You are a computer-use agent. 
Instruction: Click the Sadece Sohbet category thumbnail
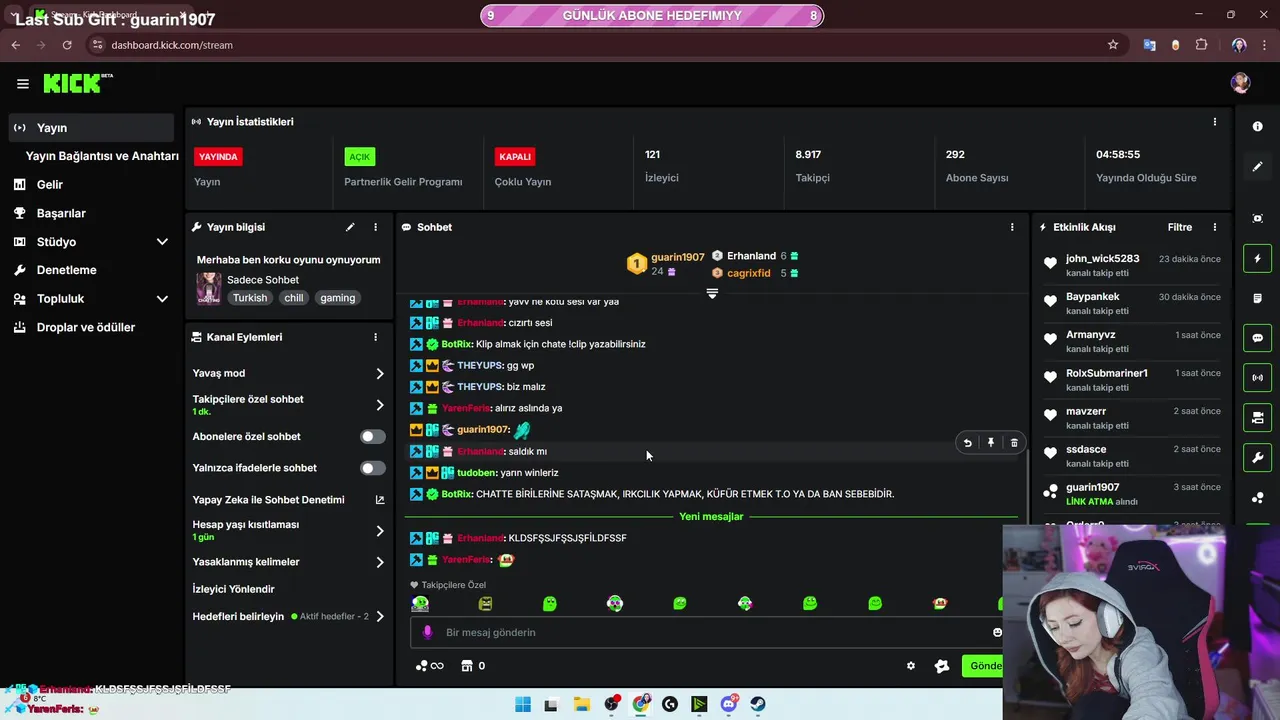click(209, 288)
